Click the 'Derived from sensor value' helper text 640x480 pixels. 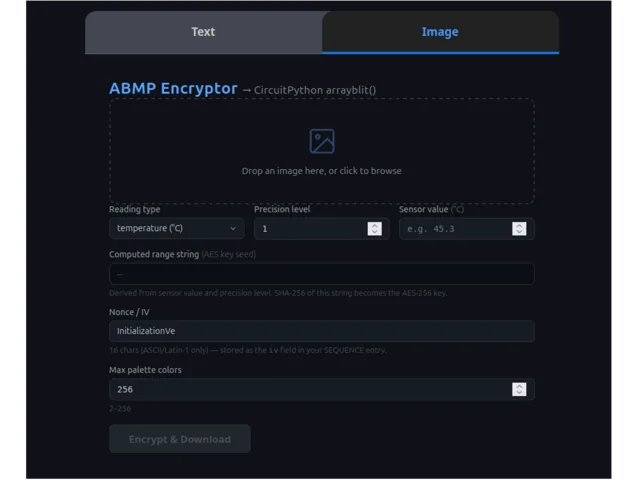tap(278, 293)
